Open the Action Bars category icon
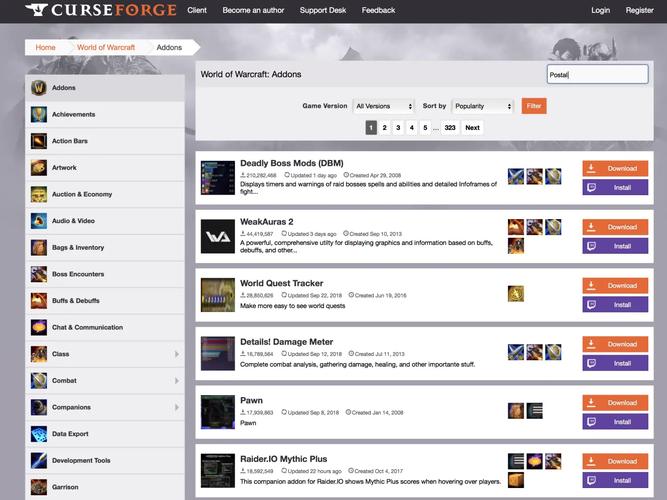 (x=39, y=141)
